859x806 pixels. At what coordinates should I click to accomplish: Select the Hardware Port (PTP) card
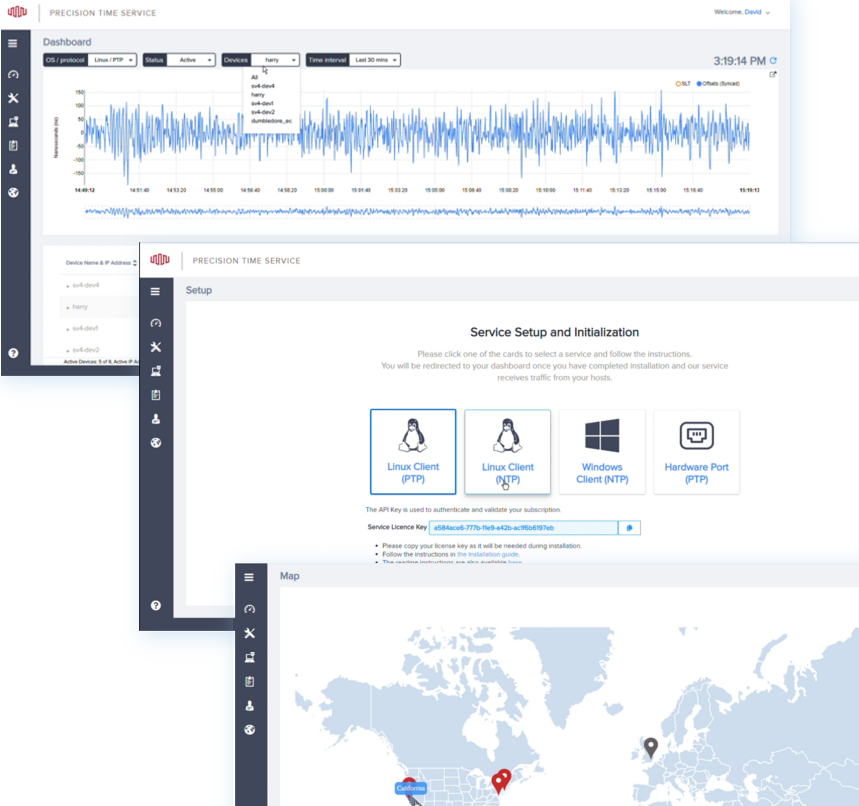tap(696, 451)
